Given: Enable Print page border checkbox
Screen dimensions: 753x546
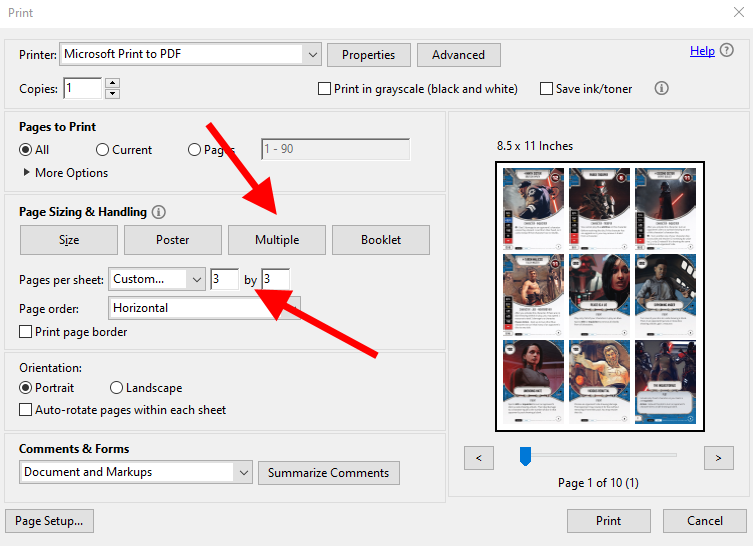Looking at the screenshot, I should 25,332.
